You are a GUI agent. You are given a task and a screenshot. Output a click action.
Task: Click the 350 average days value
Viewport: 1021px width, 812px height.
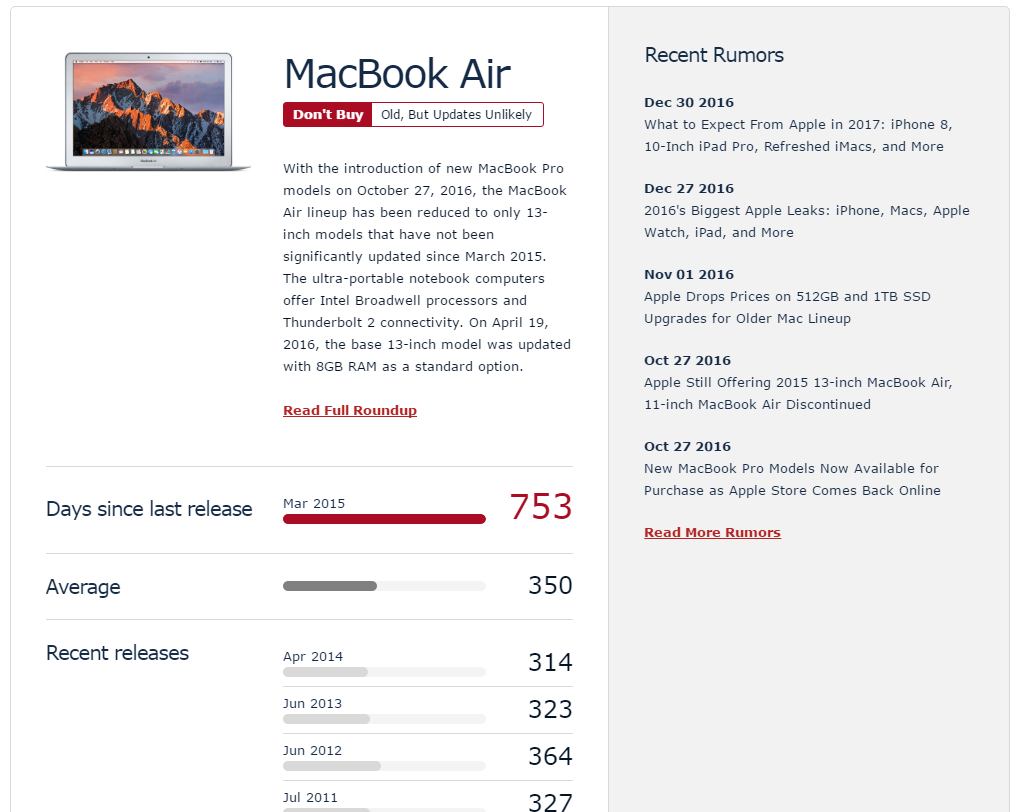coord(550,585)
